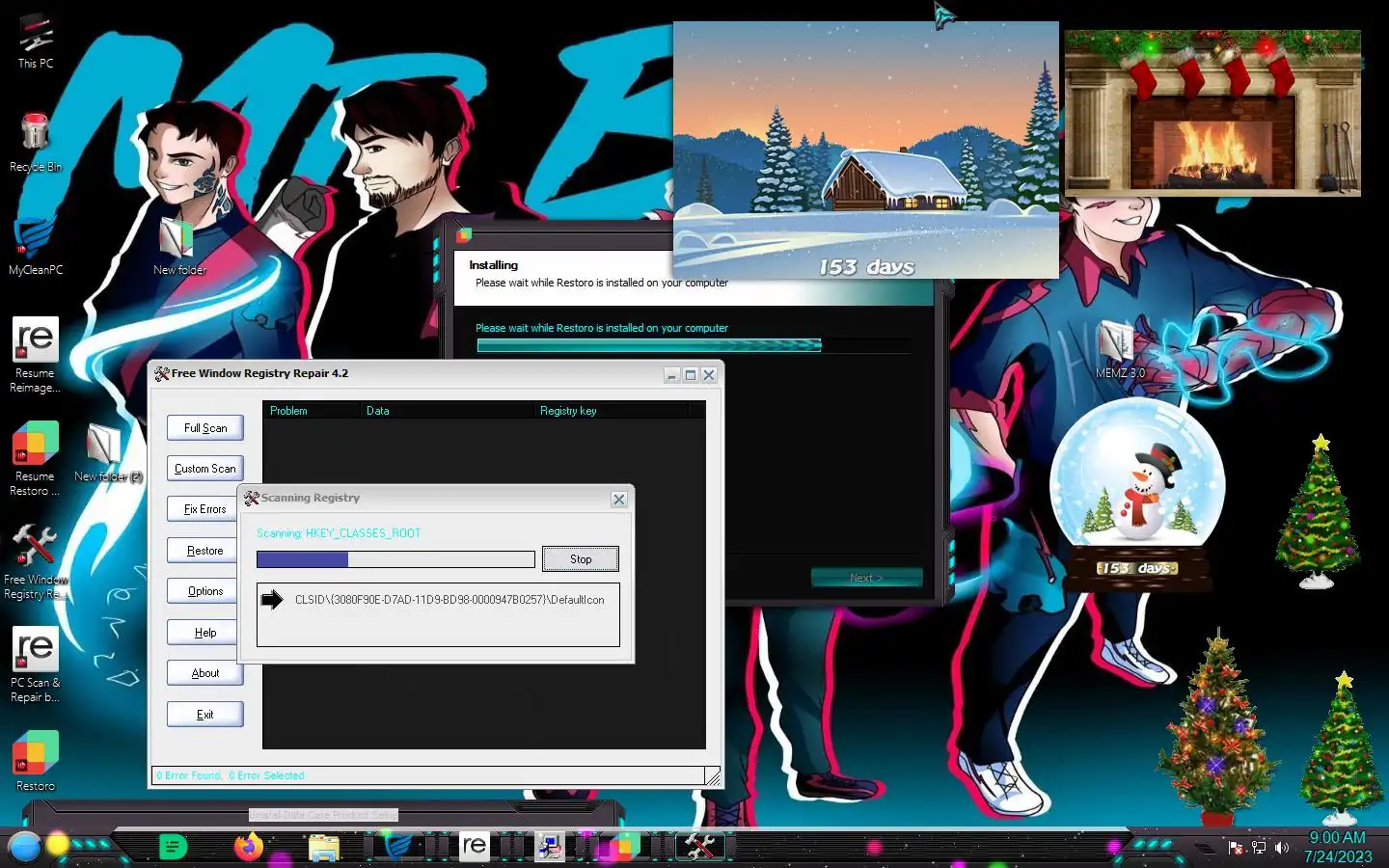The height and width of the screenshot is (868, 1389).
Task: Click the Exit button in Registry Repair
Action: 205,715
